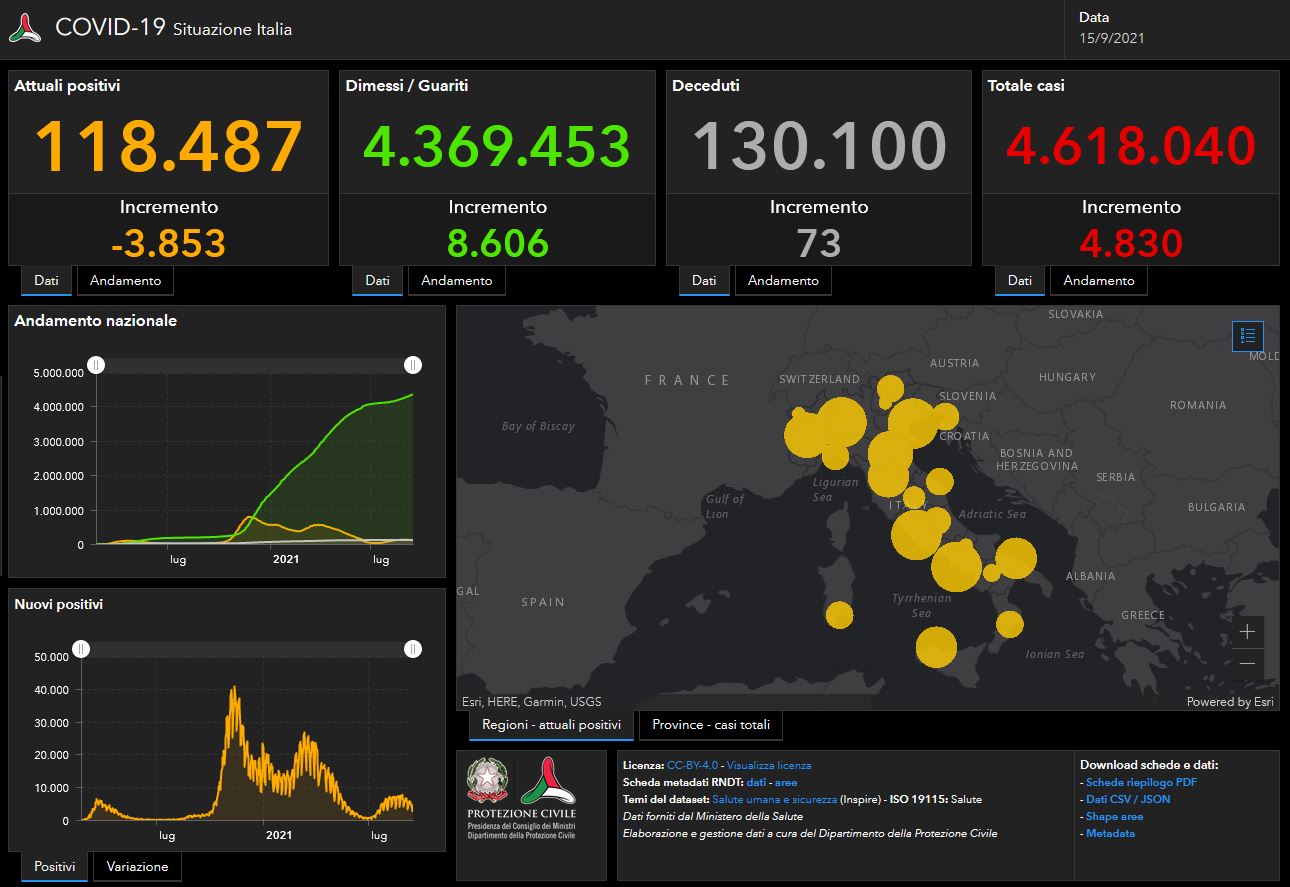This screenshot has height=887, width=1290.
Task: Open the Shape aree download link
Action: click(1114, 816)
